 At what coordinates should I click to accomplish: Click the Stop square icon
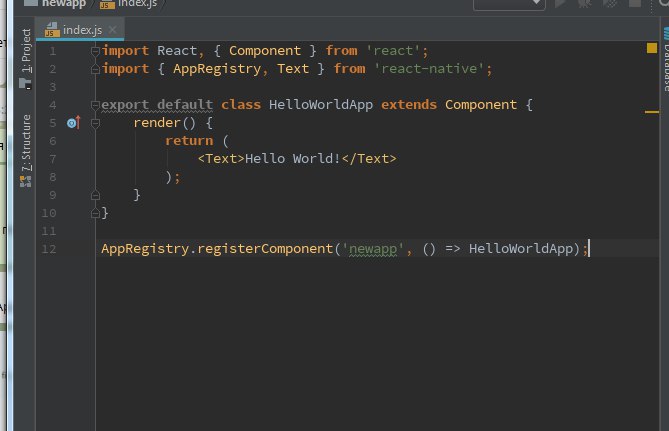[635, 3]
